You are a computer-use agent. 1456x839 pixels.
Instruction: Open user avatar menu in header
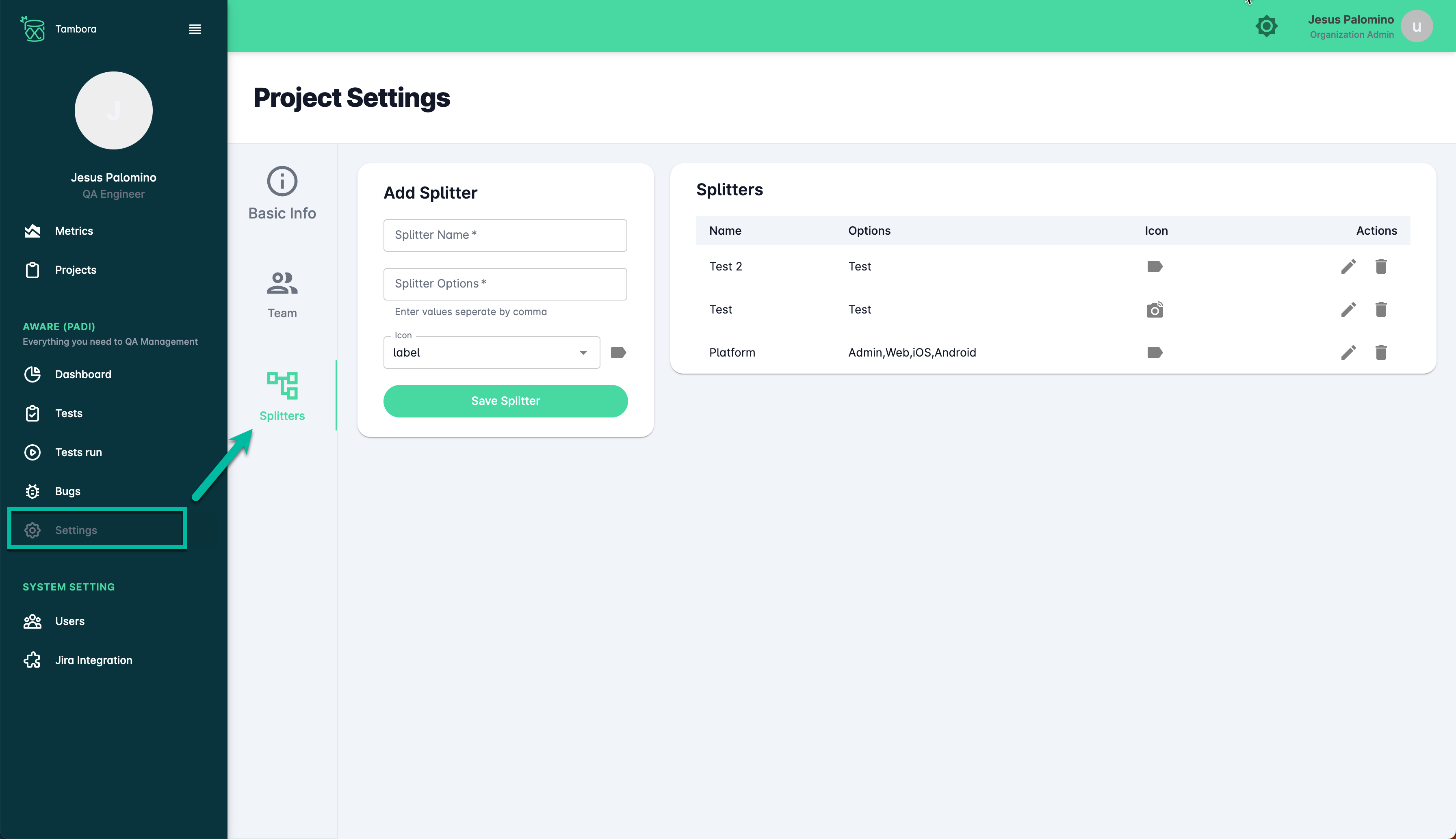coord(1417,26)
